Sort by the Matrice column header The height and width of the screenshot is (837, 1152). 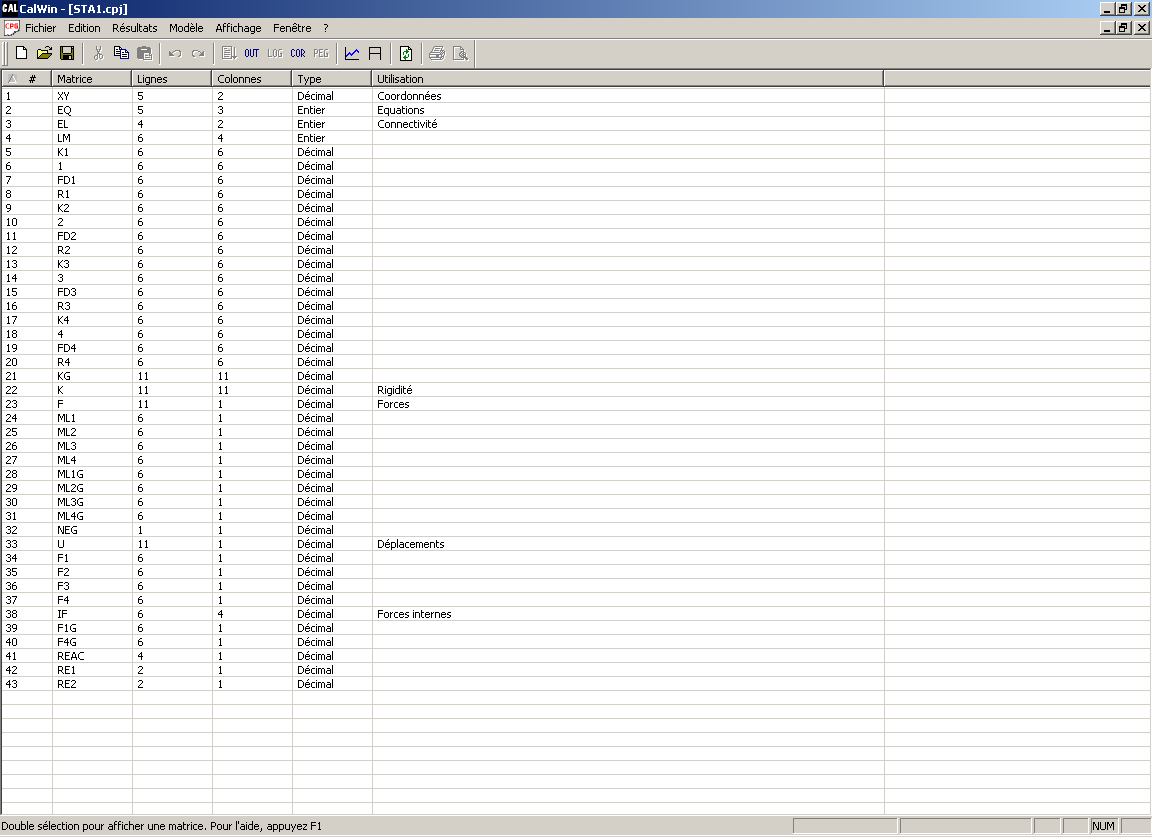coord(91,78)
